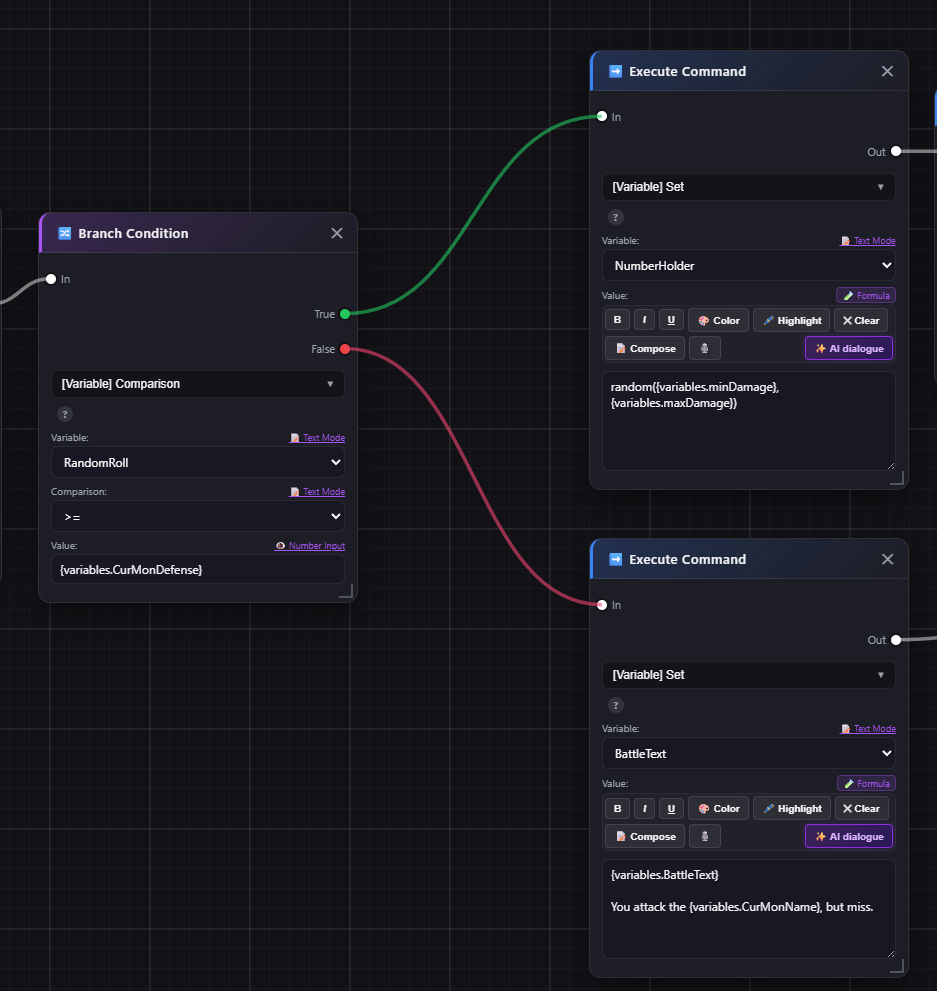The image size is (937, 991).
Task: Click the Branch Condition title bar
Action: click(x=198, y=233)
